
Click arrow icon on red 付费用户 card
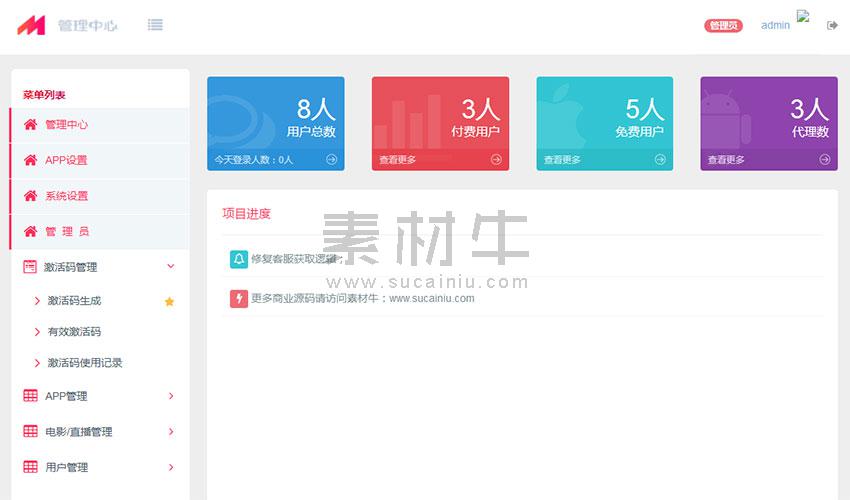(496, 159)
